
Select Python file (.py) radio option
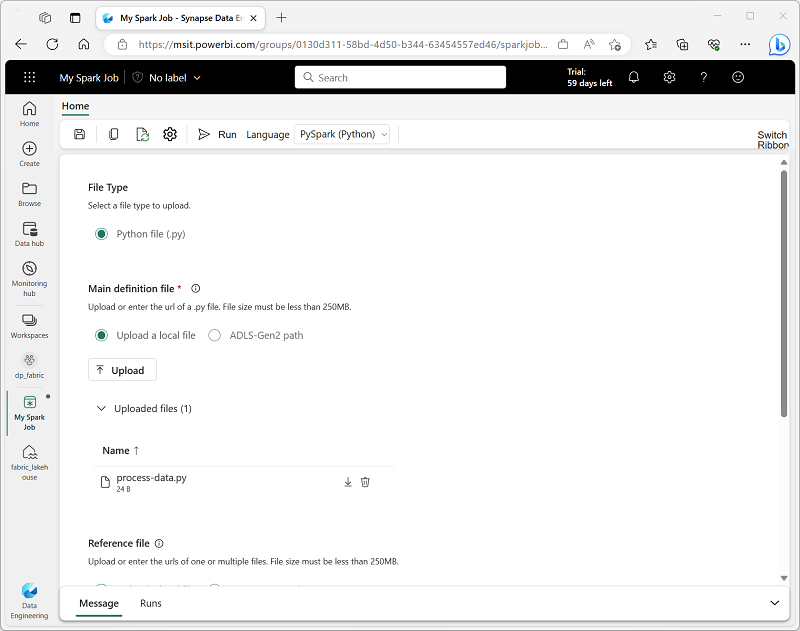point(101,234)
